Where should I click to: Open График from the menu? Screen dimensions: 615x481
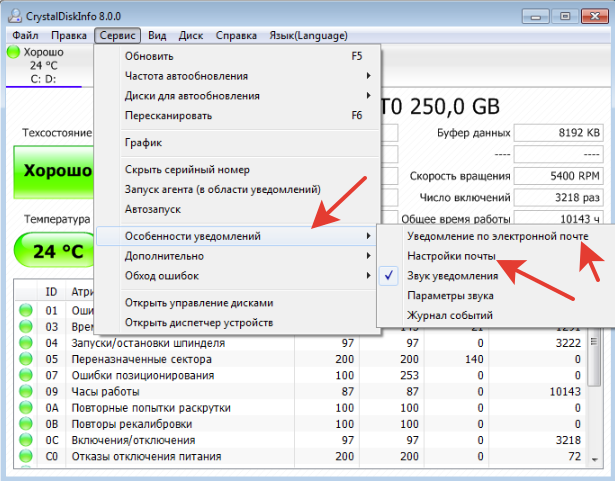(x=238, y=143)
